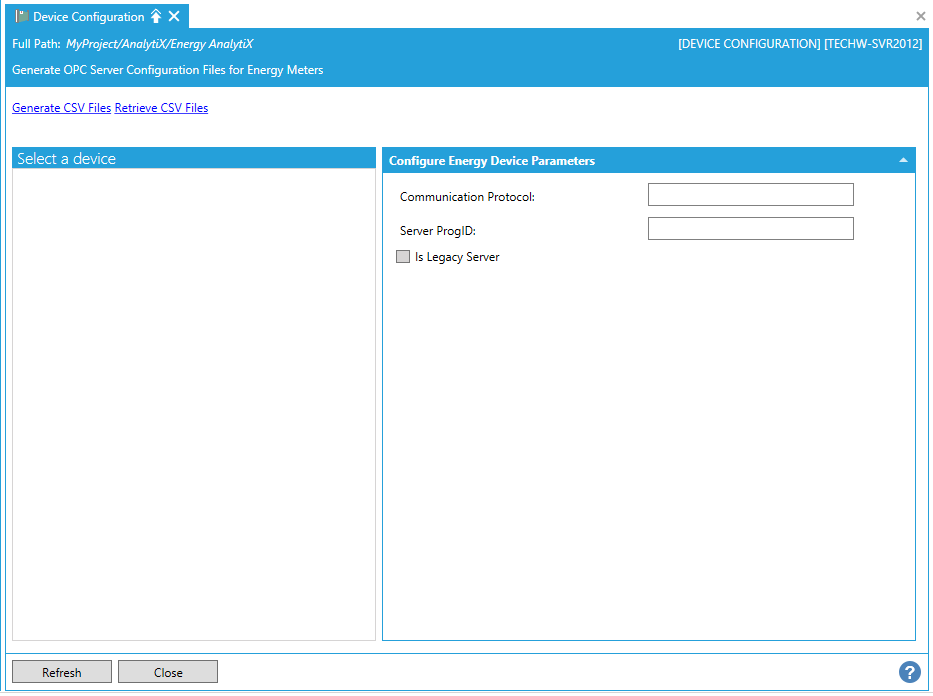933x696 pixels.
Task: Open help via the blue question mark icon
Action: point(909,672)
